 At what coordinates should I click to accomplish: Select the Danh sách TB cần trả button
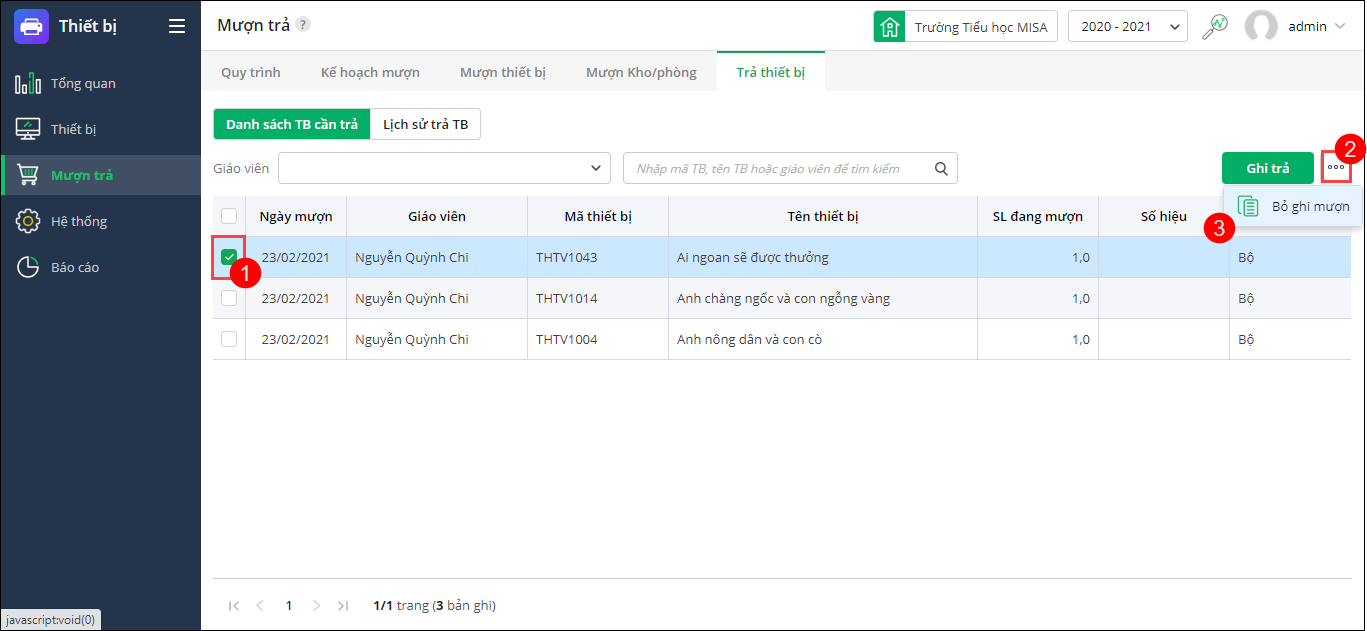tap(292, 124)
